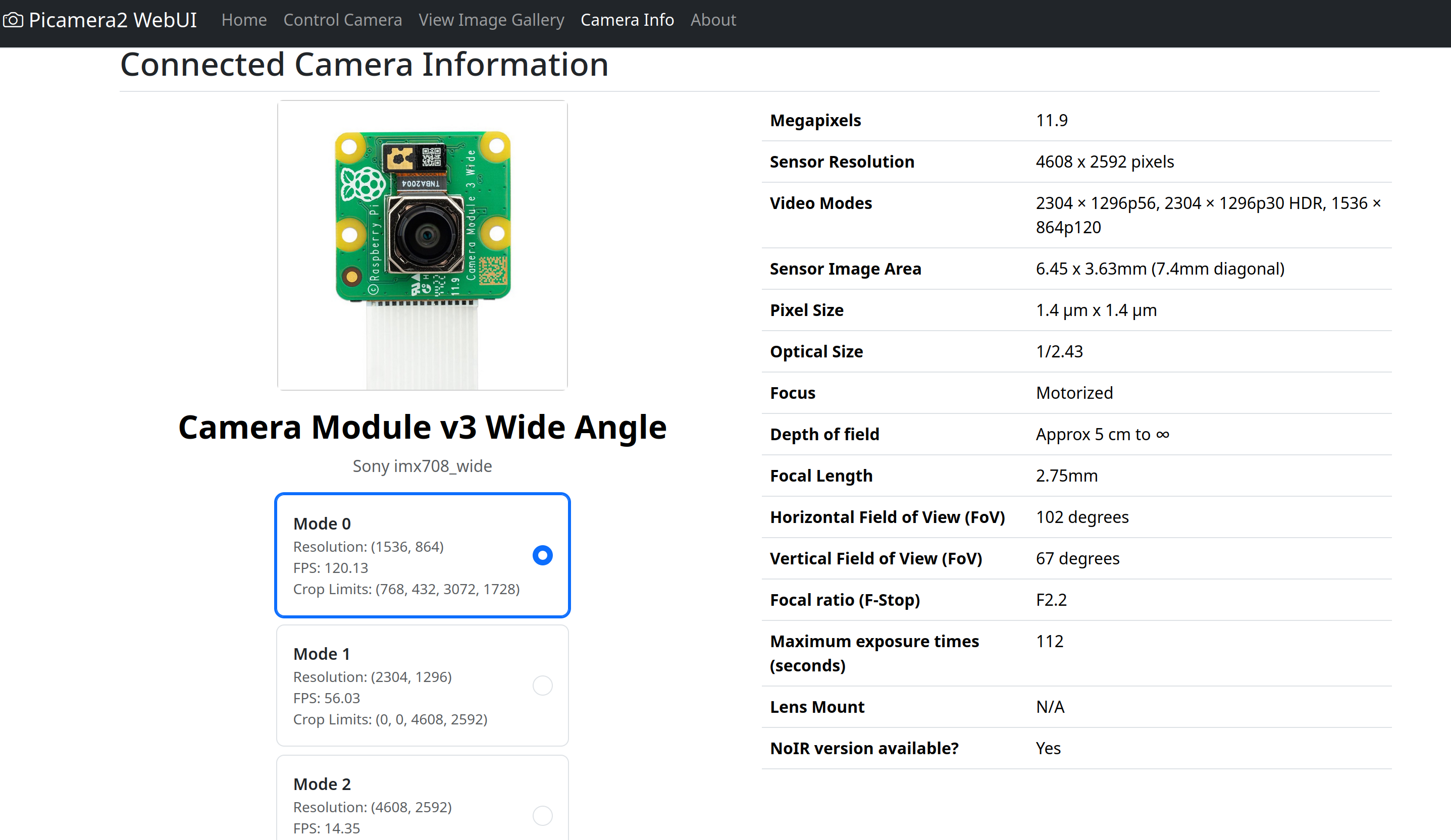Click the 'Approx 5 cm to ∞' value
Screen dimensions: 1451x840
(1102, 434)
